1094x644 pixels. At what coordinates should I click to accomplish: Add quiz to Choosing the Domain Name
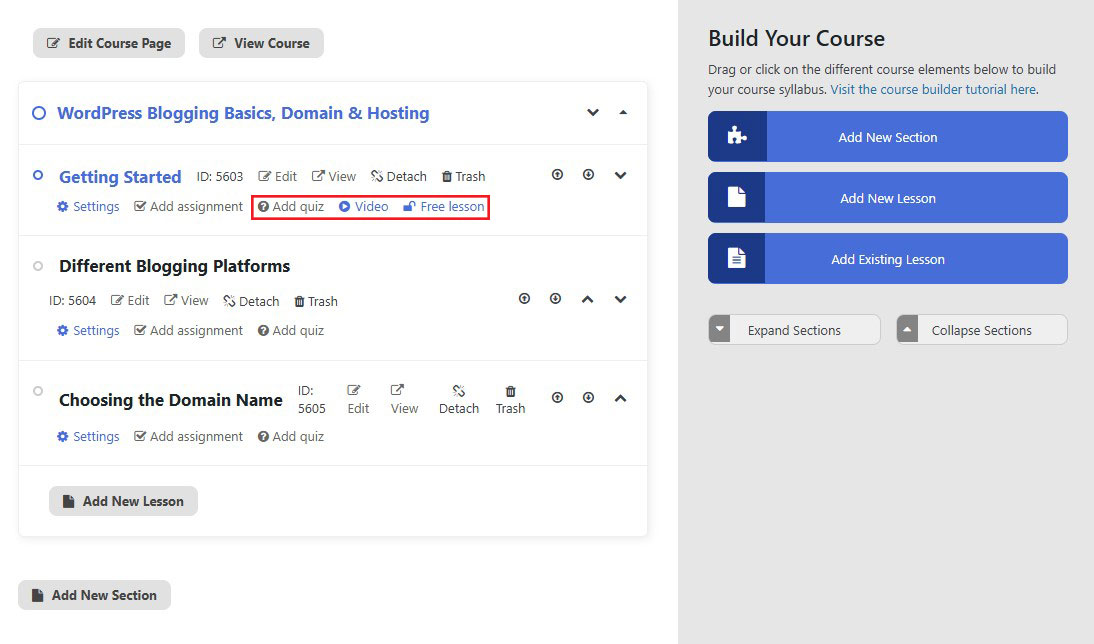pos(291,437)
